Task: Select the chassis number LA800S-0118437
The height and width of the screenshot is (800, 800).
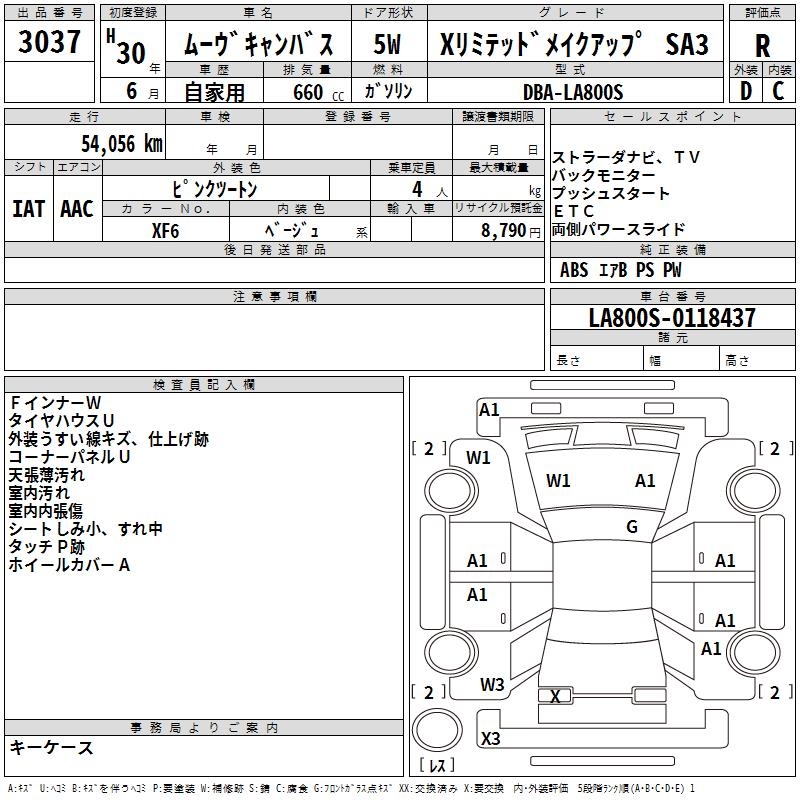Action: [x=672, y=318]
